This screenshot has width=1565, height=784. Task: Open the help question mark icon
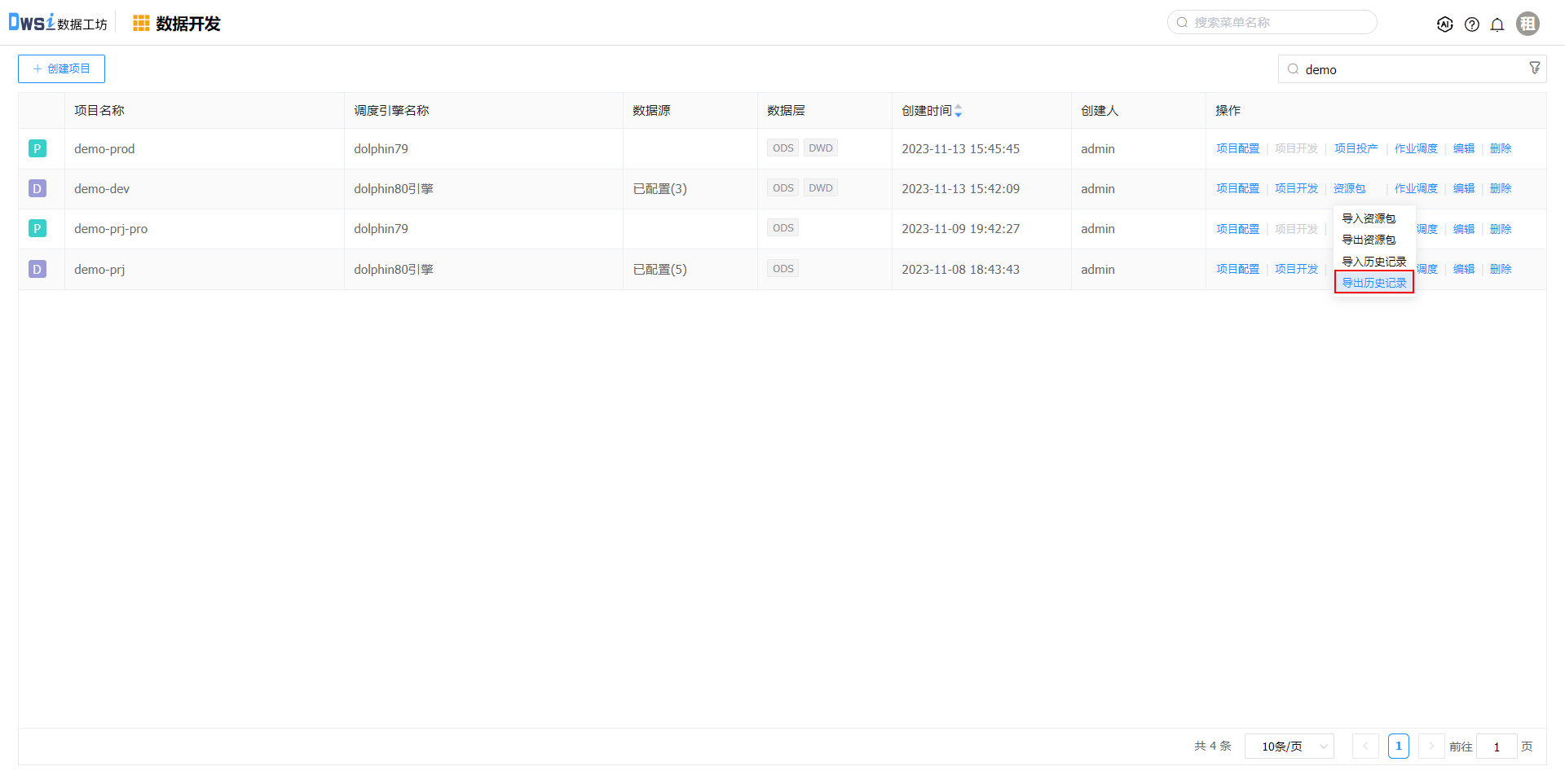[1471, 24]
